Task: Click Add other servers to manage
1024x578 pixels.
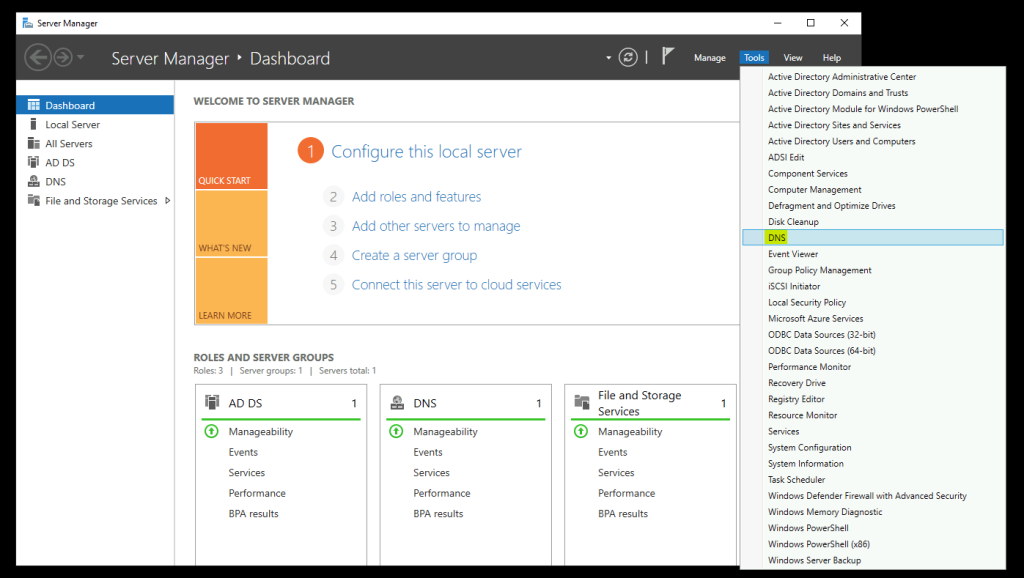Action: pos(436,226)
